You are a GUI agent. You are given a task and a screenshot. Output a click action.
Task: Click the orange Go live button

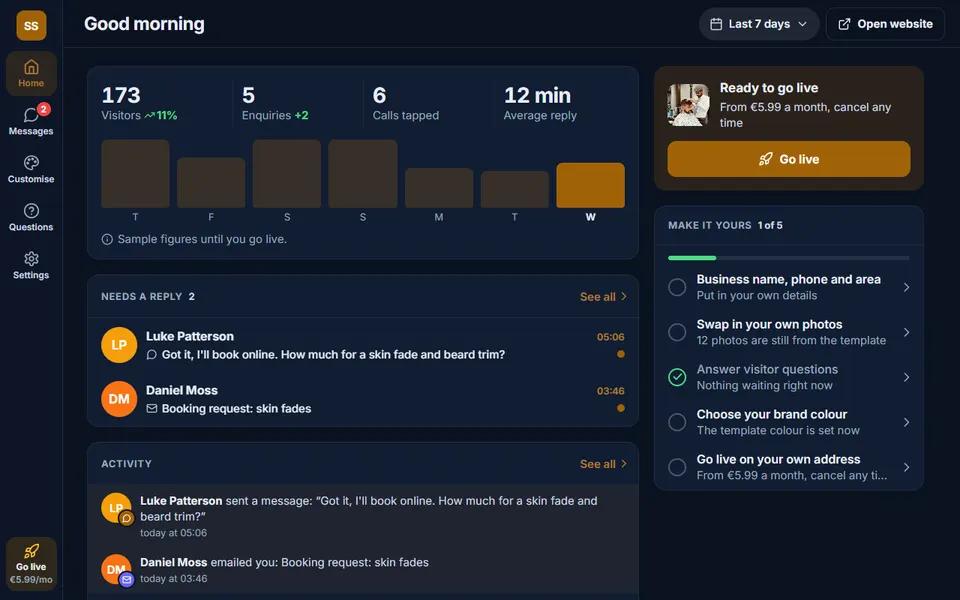pos(789,159)
